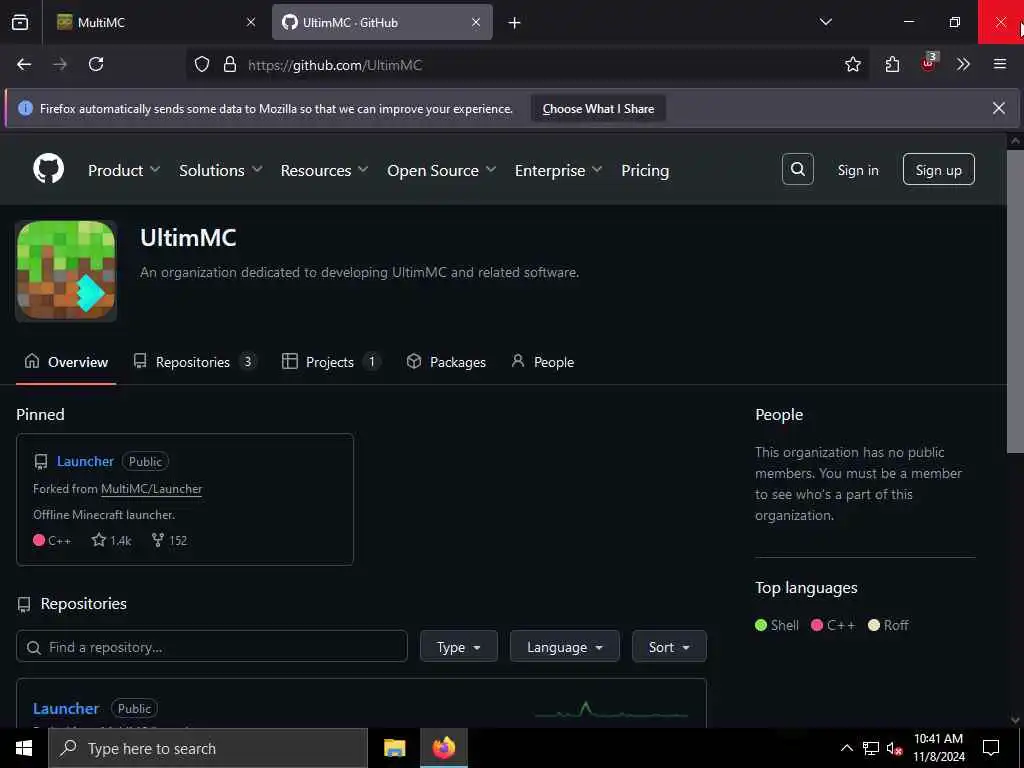Expand the list all tabs chevron

click(x=825, y=22)
